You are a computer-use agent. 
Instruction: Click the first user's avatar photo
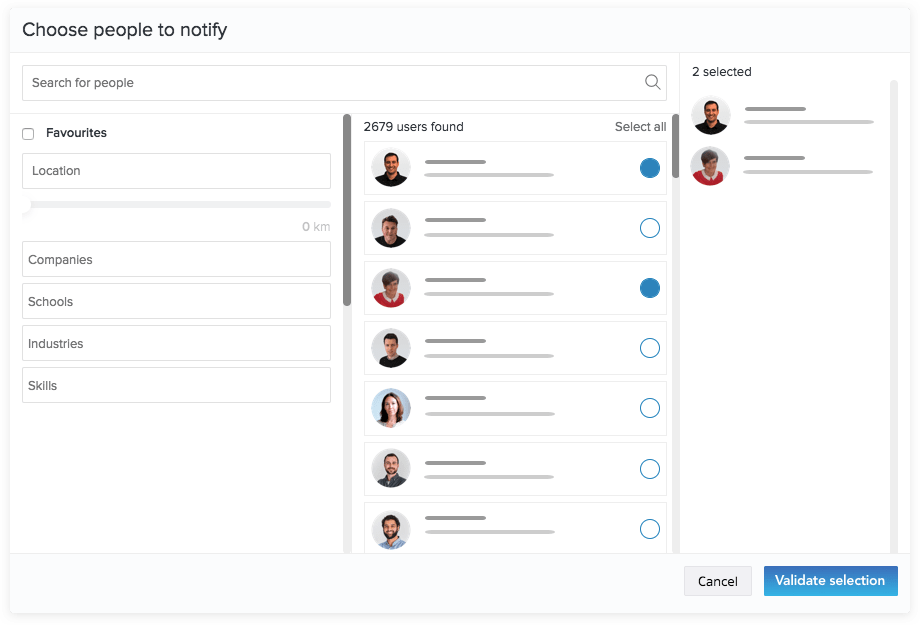391,168
